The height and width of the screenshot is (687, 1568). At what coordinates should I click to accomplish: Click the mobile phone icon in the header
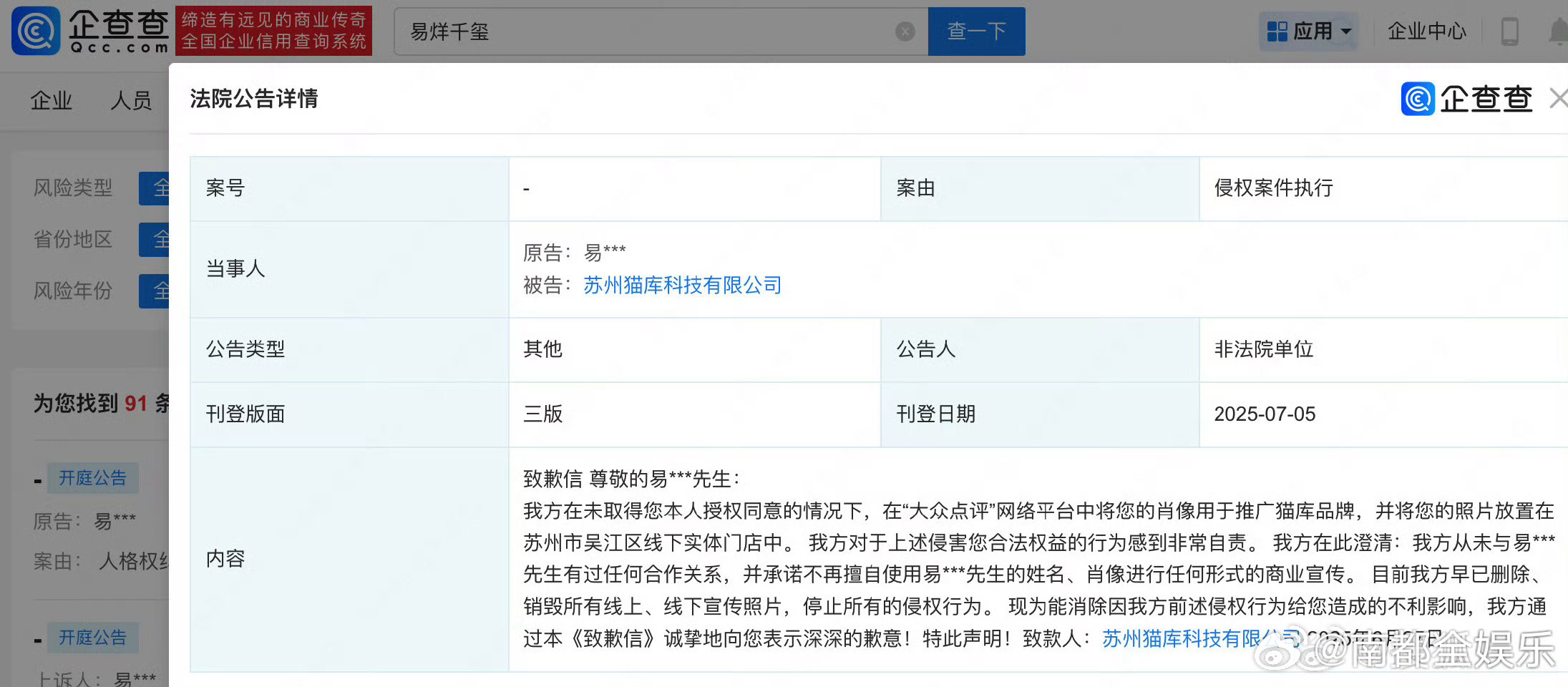pyautogui.click(x=1510, y=31)
